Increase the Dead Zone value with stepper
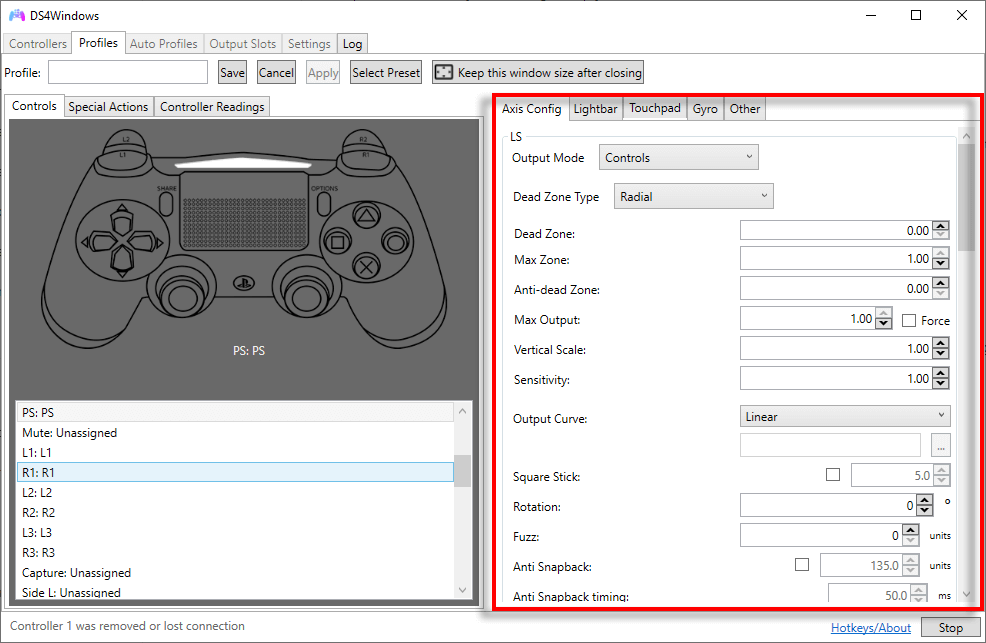The height and width of the screenshot is (643, 986). point(941,226)
